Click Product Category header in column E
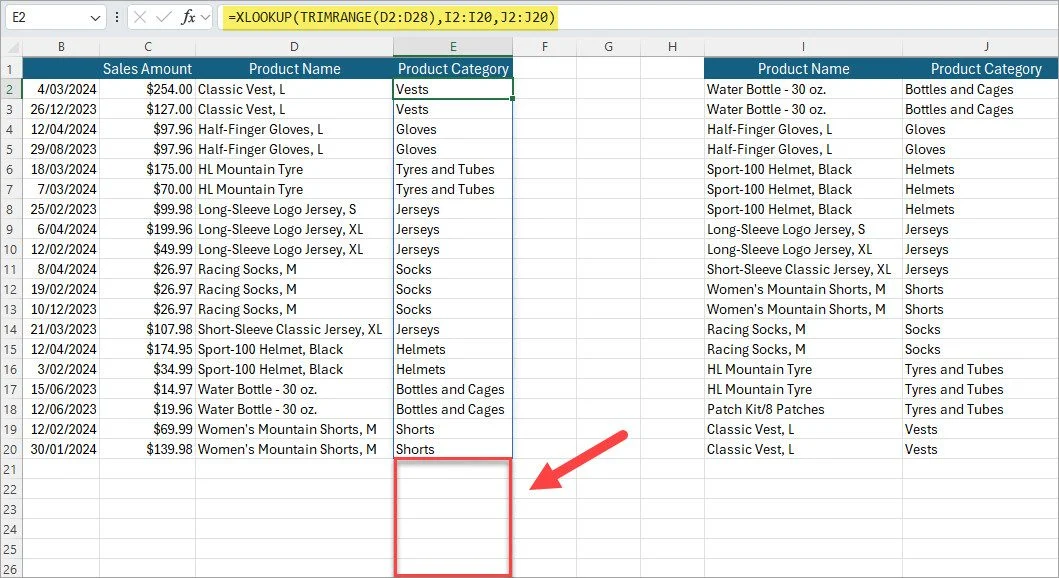This screenshot has height=578, width=1059. (x=453, y=69)
